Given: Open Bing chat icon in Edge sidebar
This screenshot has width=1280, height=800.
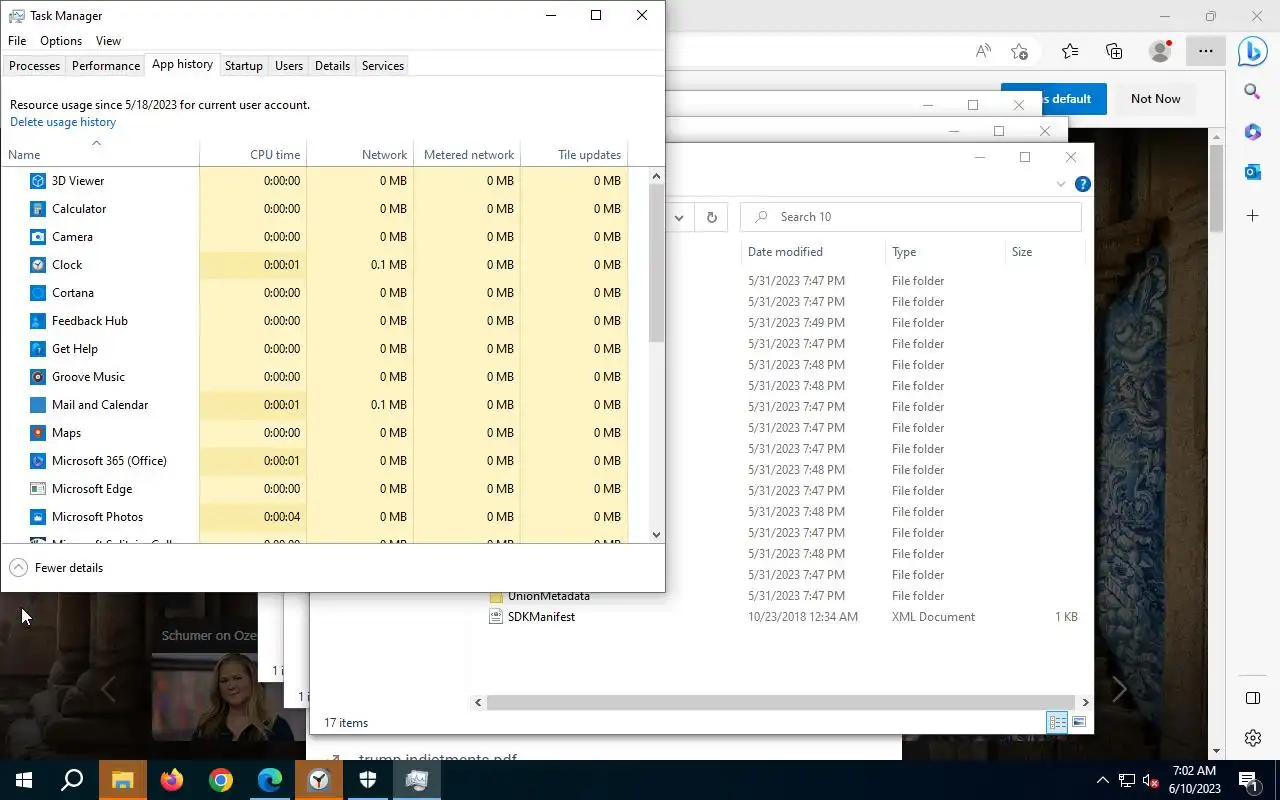Looking at the screenshot, I should 1253,51.
